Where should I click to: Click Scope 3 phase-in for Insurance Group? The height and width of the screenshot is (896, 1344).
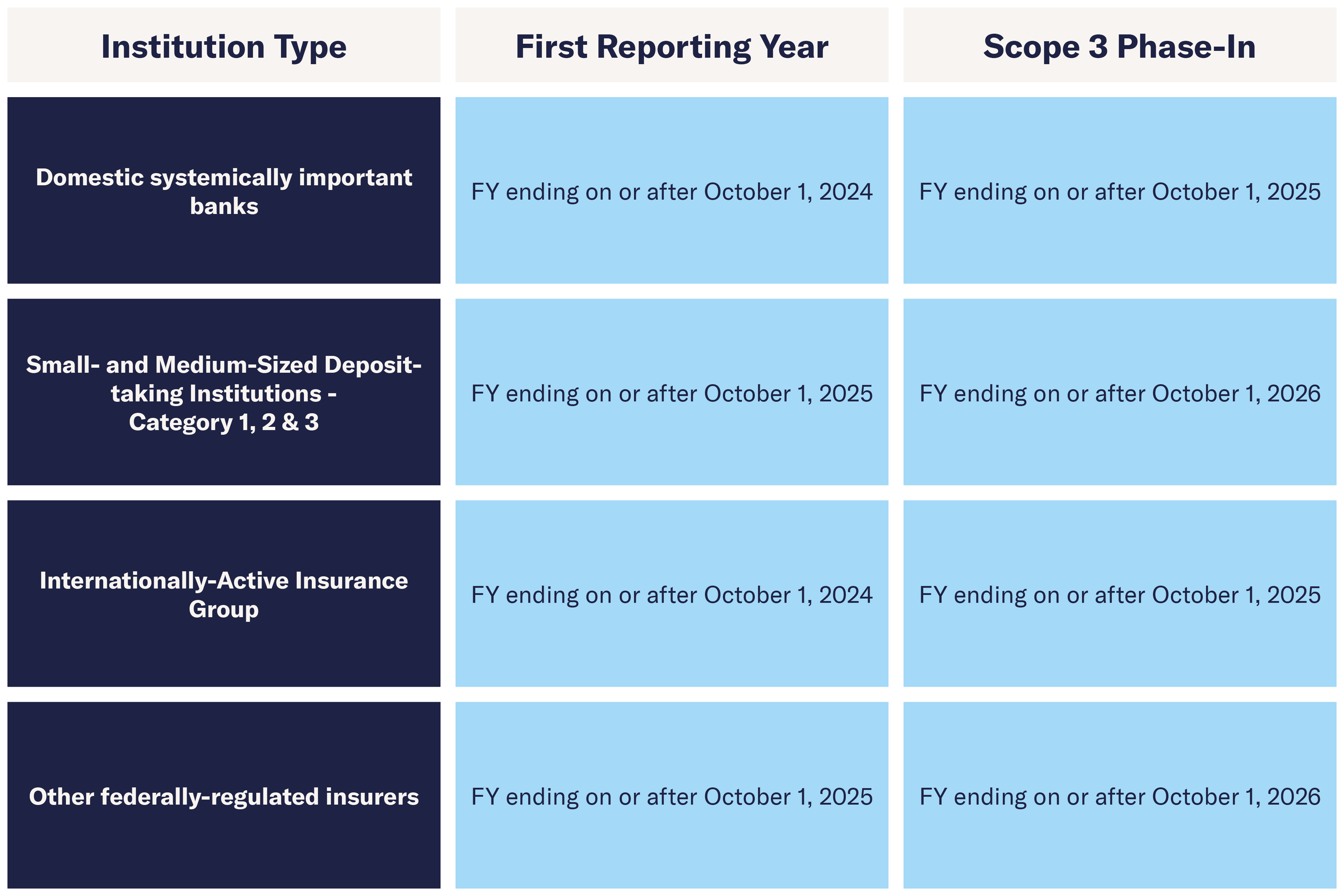tap(1120, 594)
